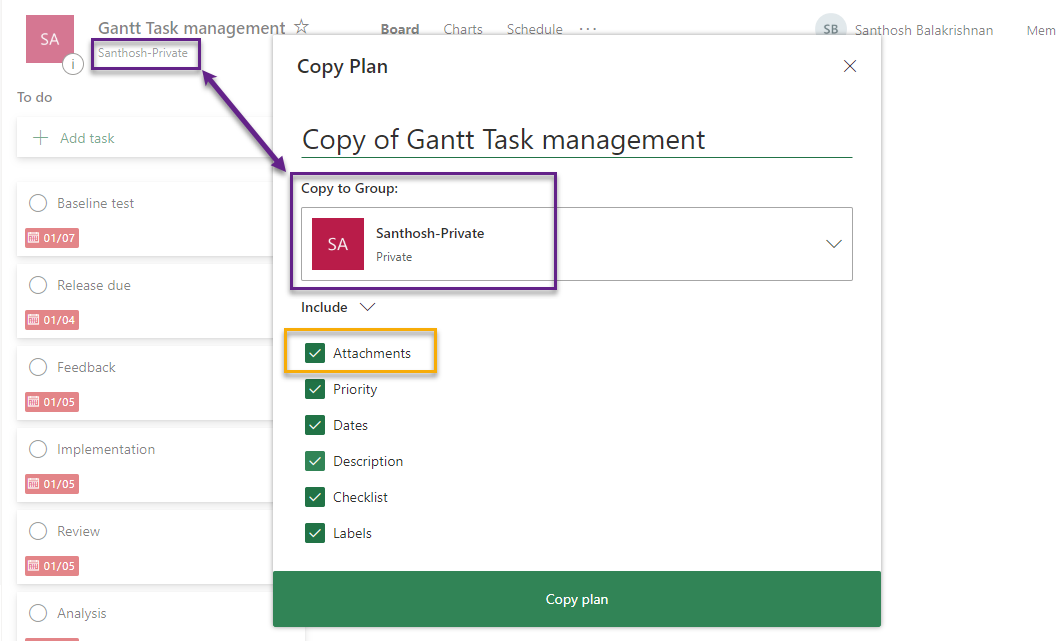The width and height of the screenshot is (1056, 641).
Task: Switch to the Charts tab
Action: [x=463, y=29]
